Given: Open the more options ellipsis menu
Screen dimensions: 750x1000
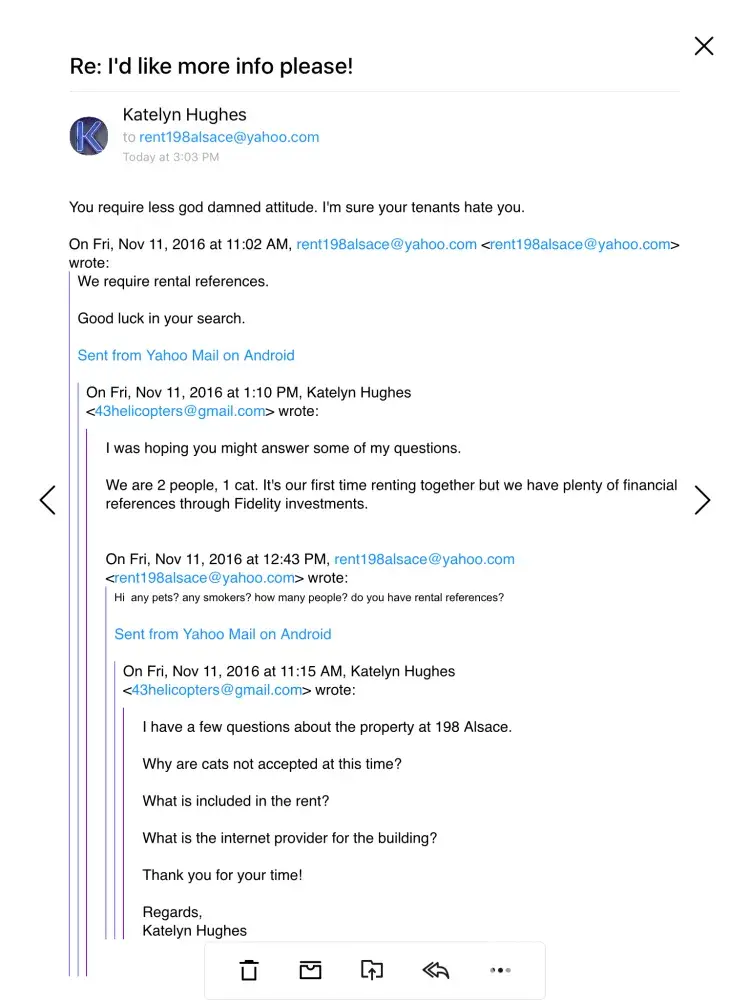Looking at the screenshot, I should 500,970.
